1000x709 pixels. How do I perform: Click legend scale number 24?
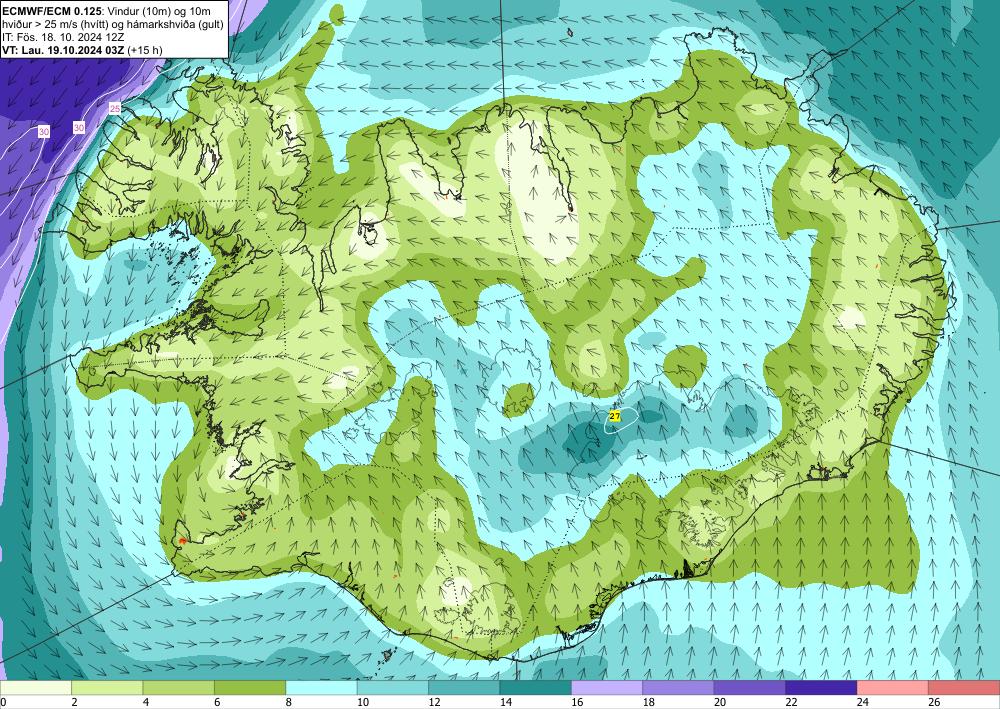pos(863,702)
